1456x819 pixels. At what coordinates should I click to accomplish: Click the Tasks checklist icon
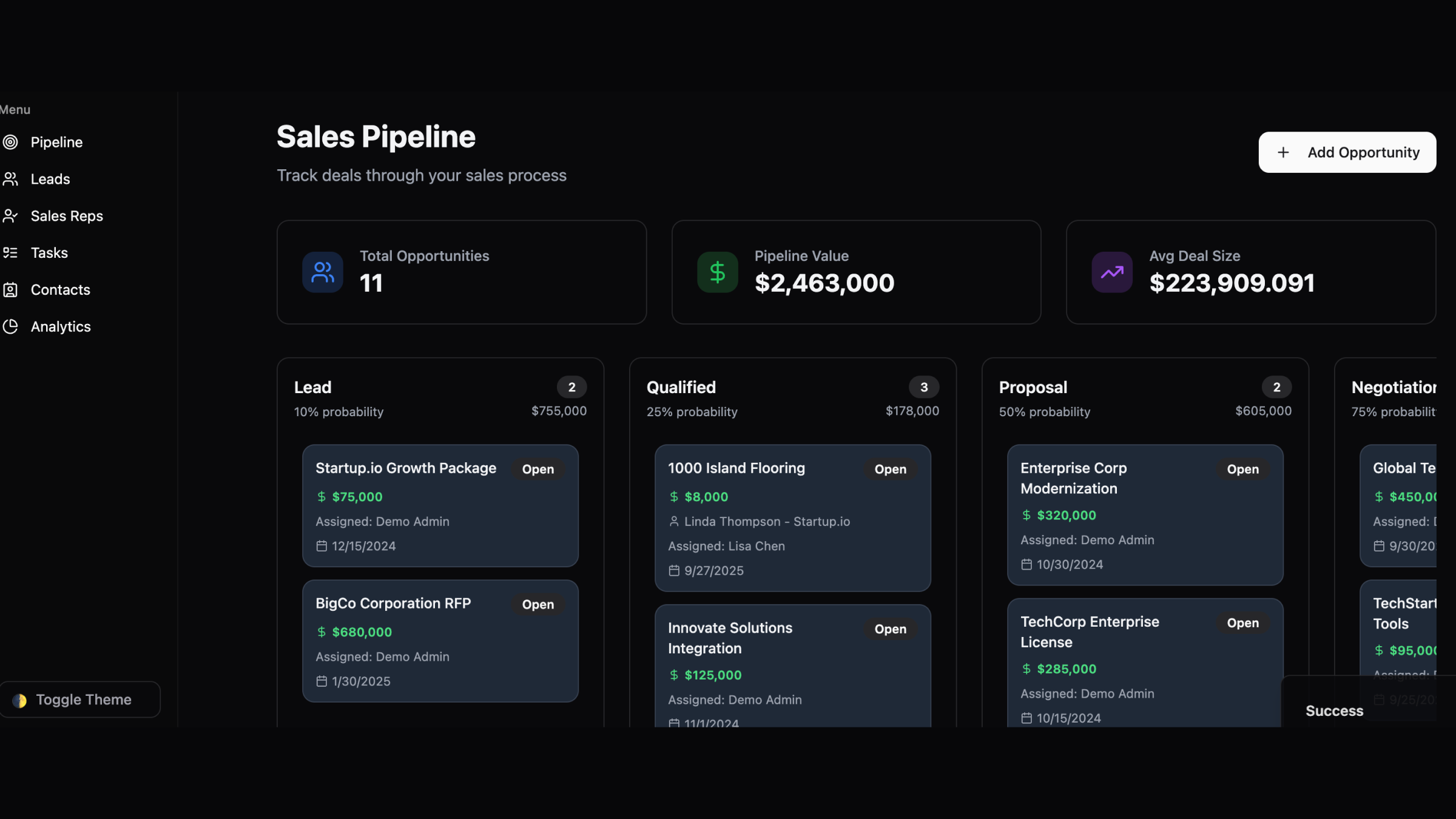pyautogui.click(x=10, y=253)
